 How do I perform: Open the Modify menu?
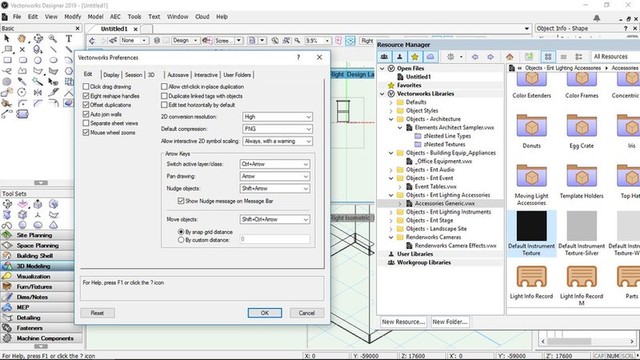pyautogui.click(x=73, y=17)
